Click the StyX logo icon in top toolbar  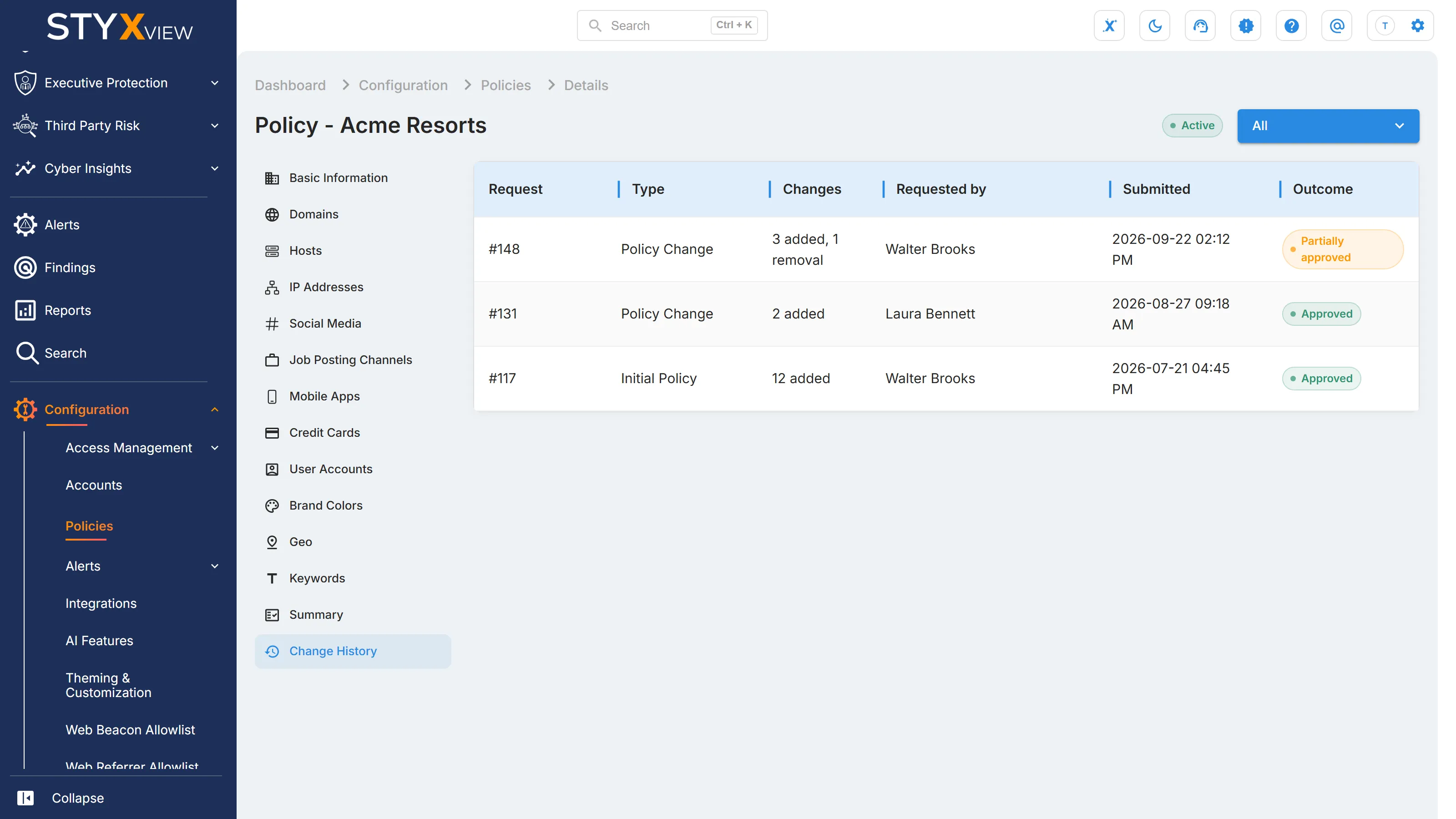(1109, 25)
